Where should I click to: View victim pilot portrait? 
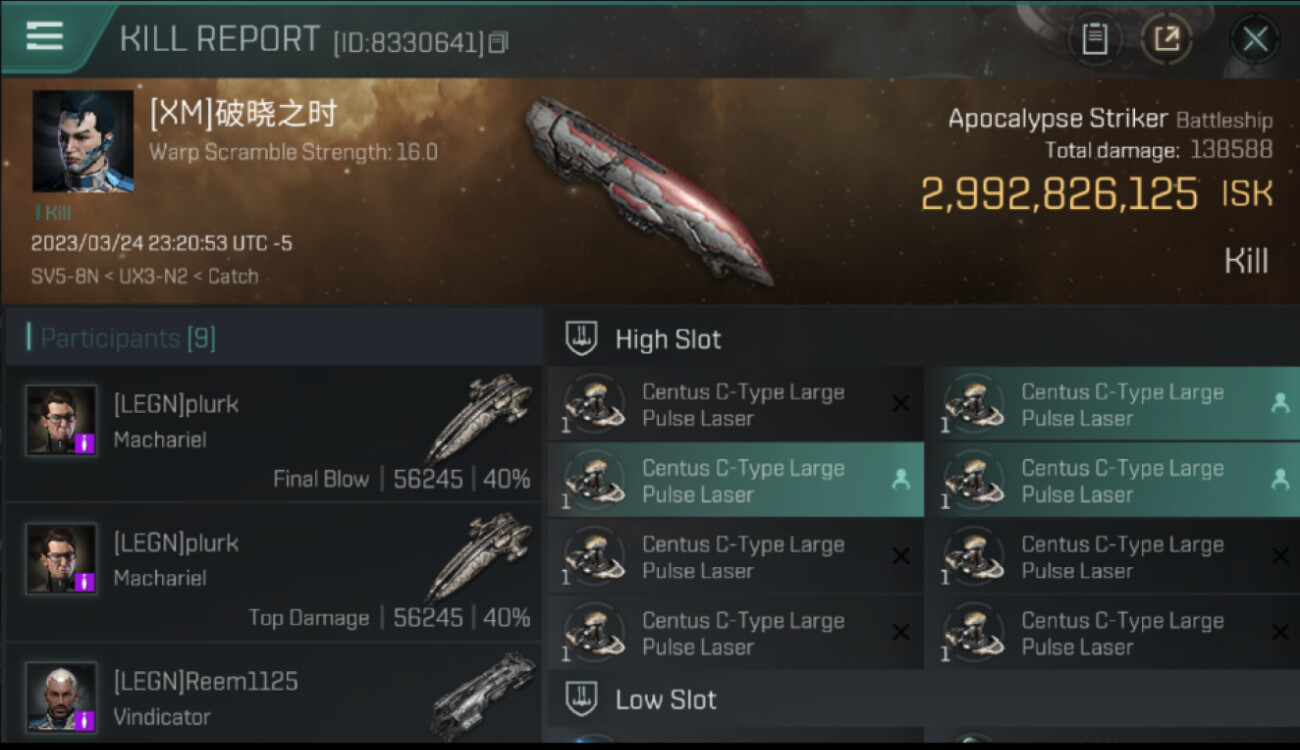tap(83, 141)
